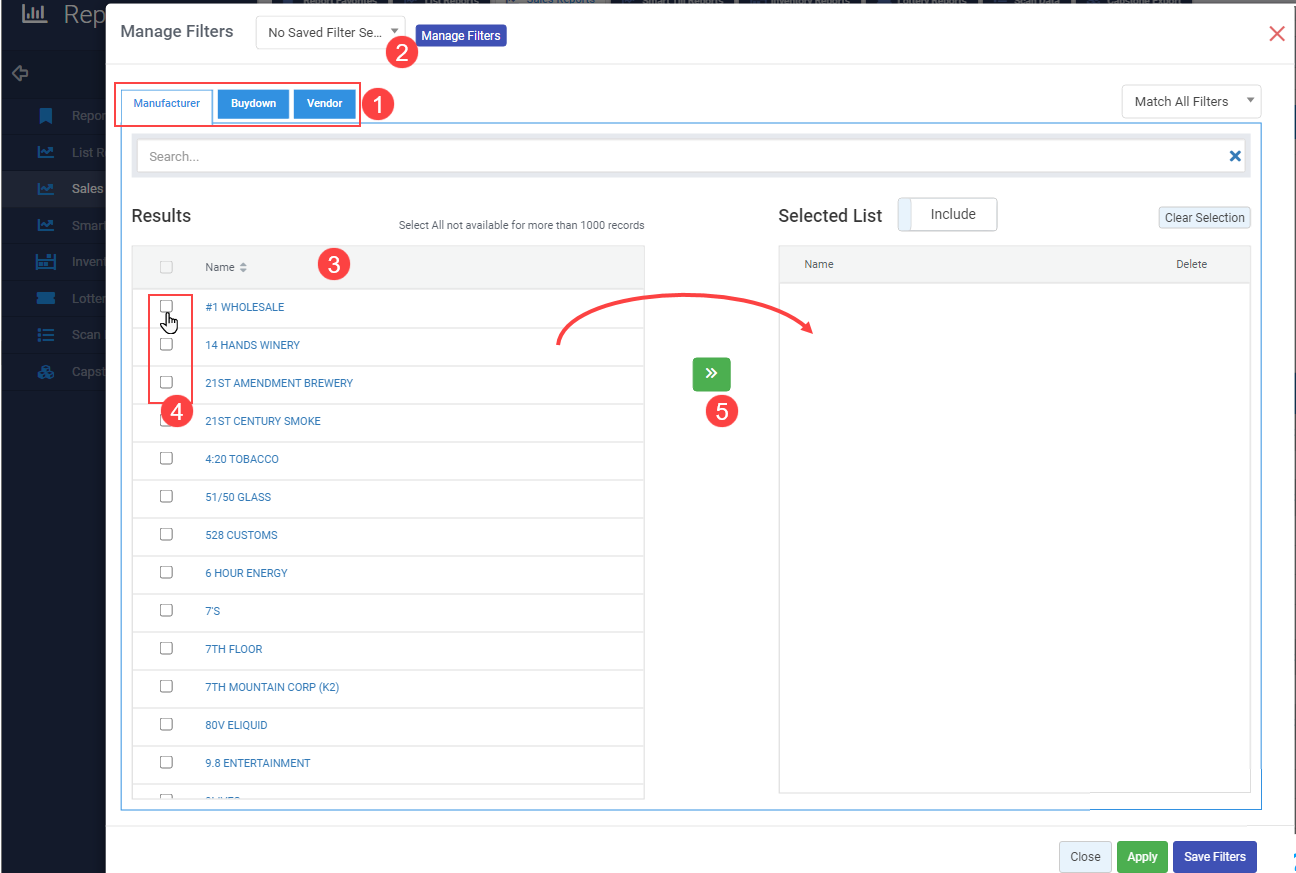This screenshot has width=1296, height=873.
Task: Sort results by the Name column arrows
Action: (x=243, y=267)
